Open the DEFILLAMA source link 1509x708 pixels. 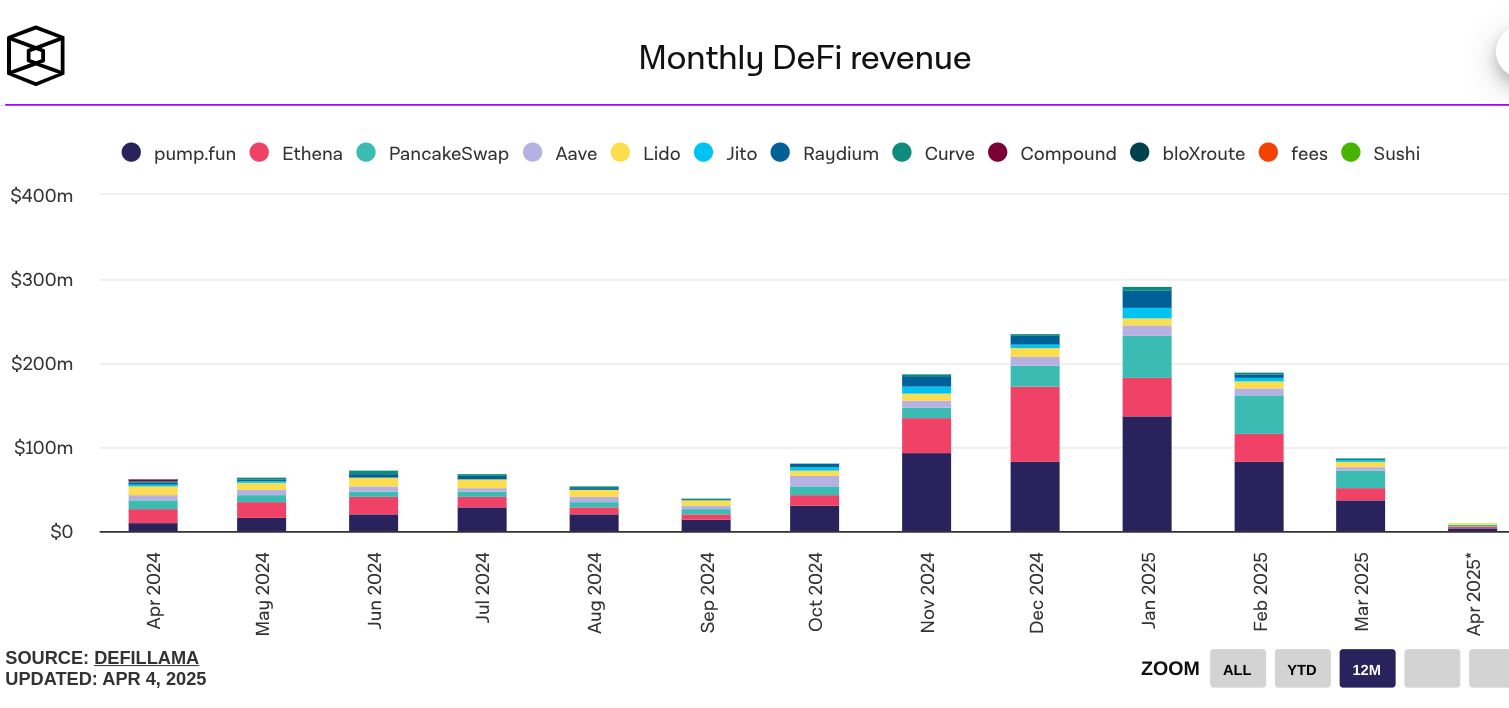(146, 658)
